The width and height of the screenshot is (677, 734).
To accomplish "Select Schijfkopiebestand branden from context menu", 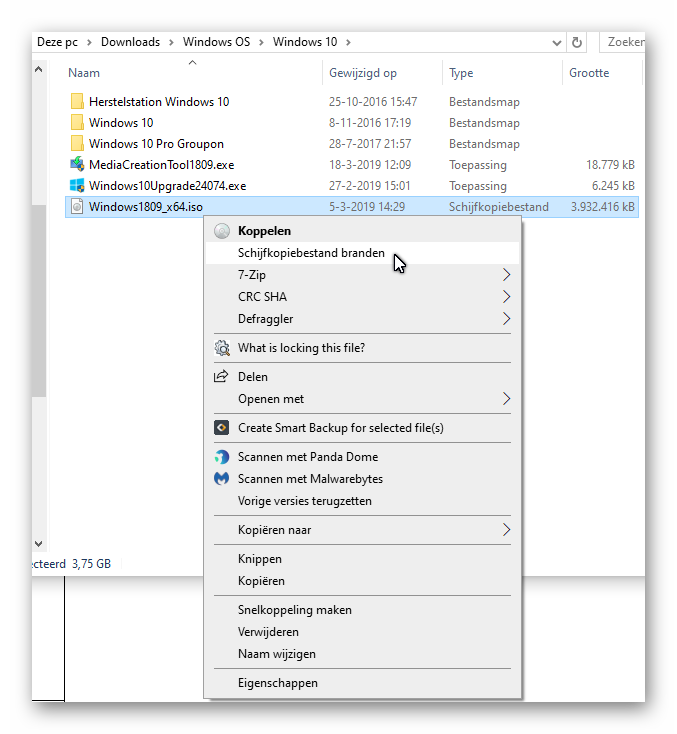I will click(311, 253).
